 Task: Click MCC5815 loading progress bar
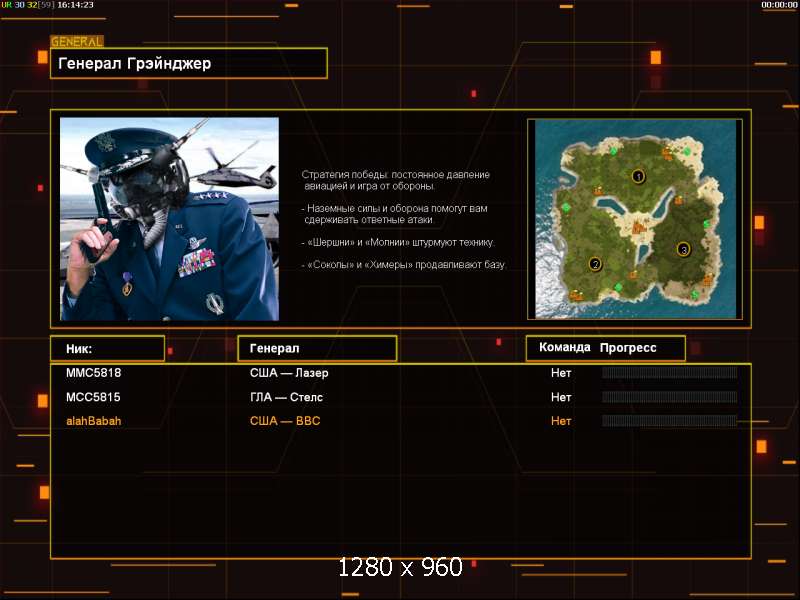(x=669, y=396)
